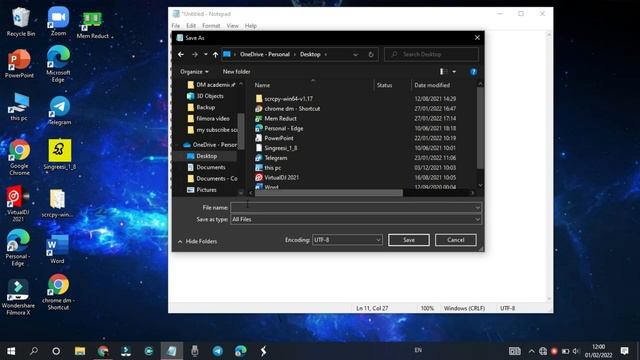Select OneDrive - Personal in navigation pane
The height and width of the screenshot is (360, 640).
(210, 145)
